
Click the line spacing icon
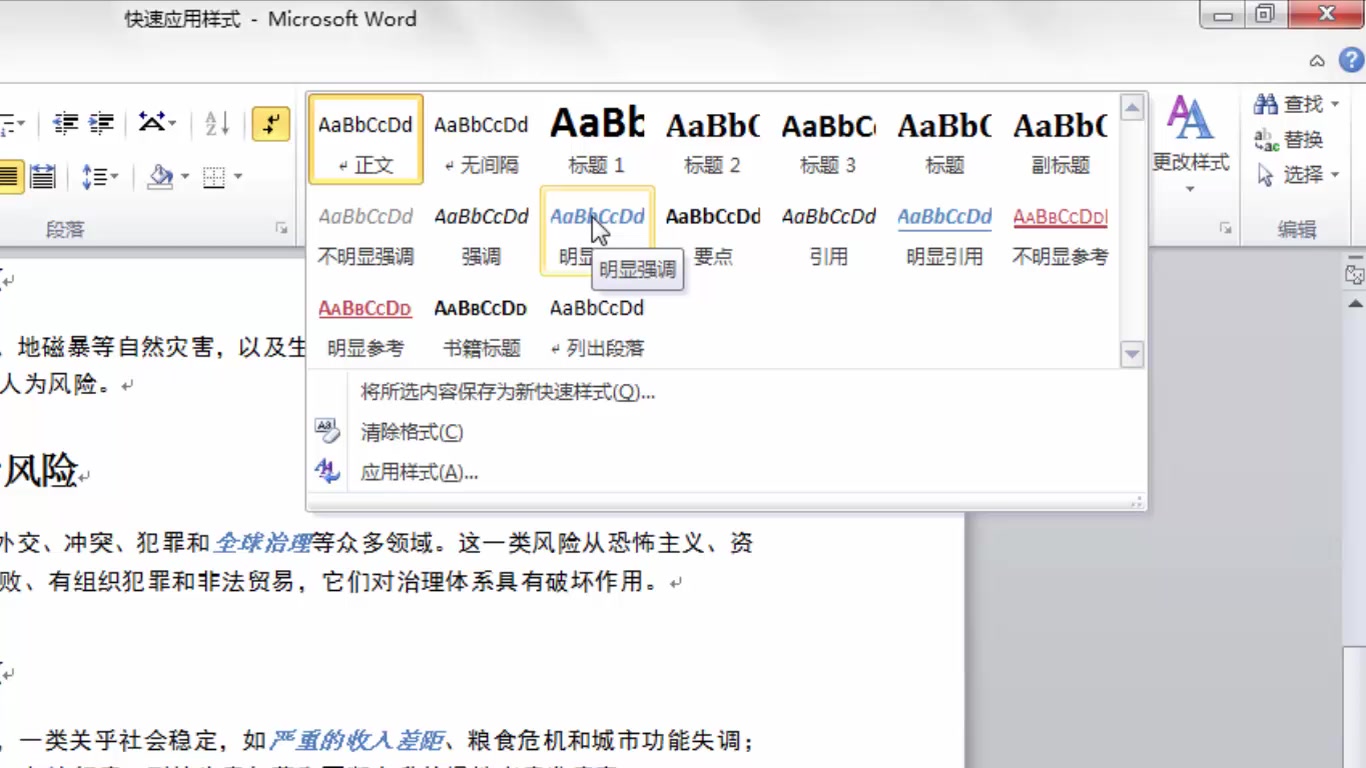point(93,177)
